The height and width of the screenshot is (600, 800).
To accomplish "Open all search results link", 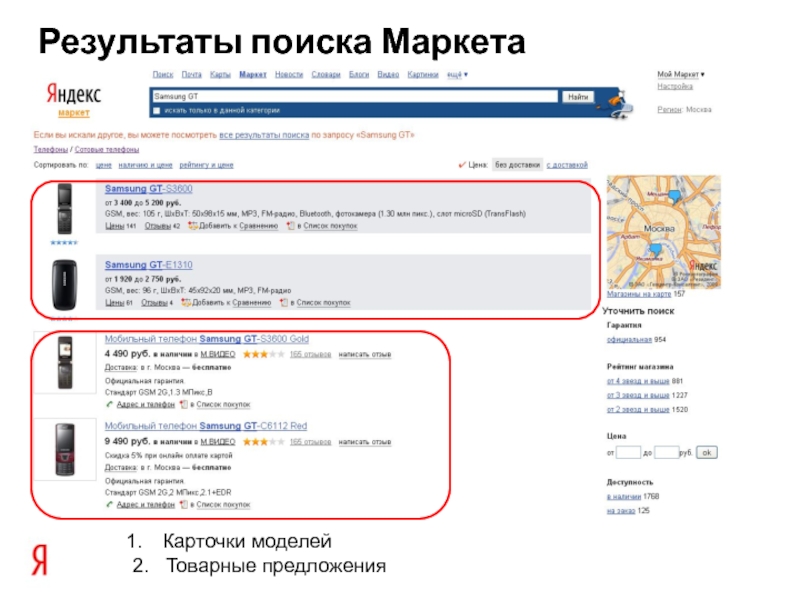I will [x=264, y=135].
